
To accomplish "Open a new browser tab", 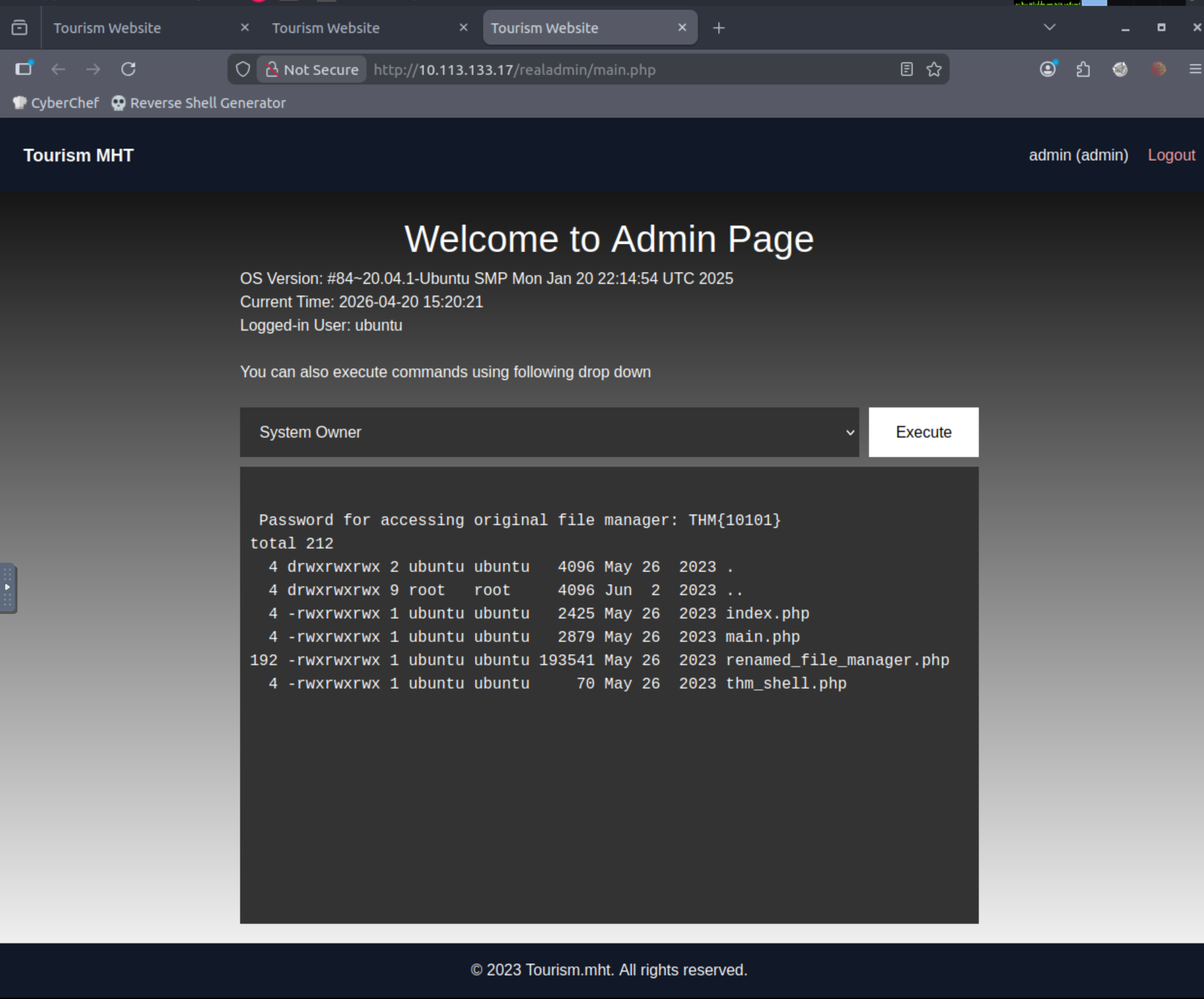I will [719, 28].
